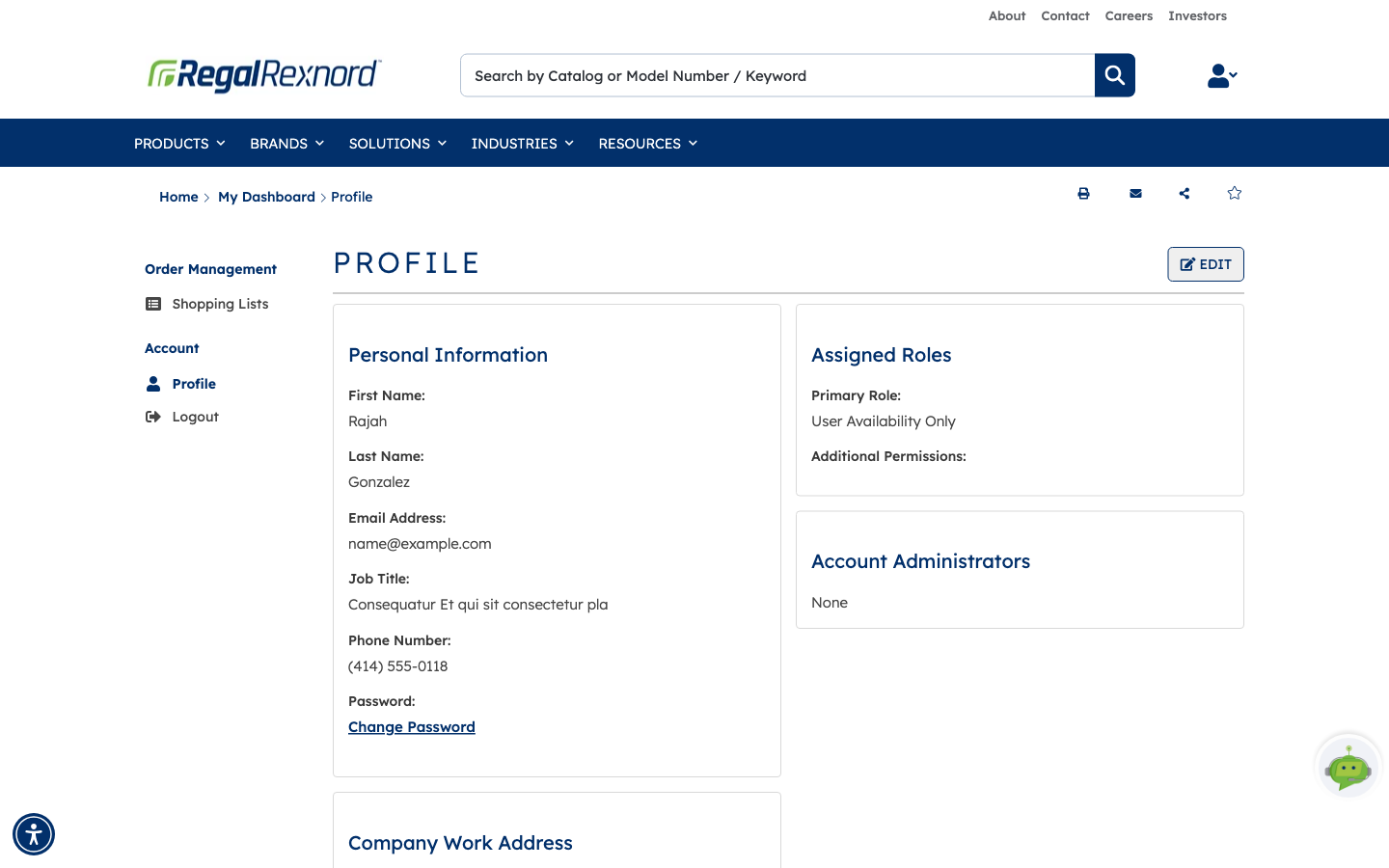This screenshot has width=1389, height=868.
Task: Click the search magnifier button
Action: click(x=1114, y=75)
